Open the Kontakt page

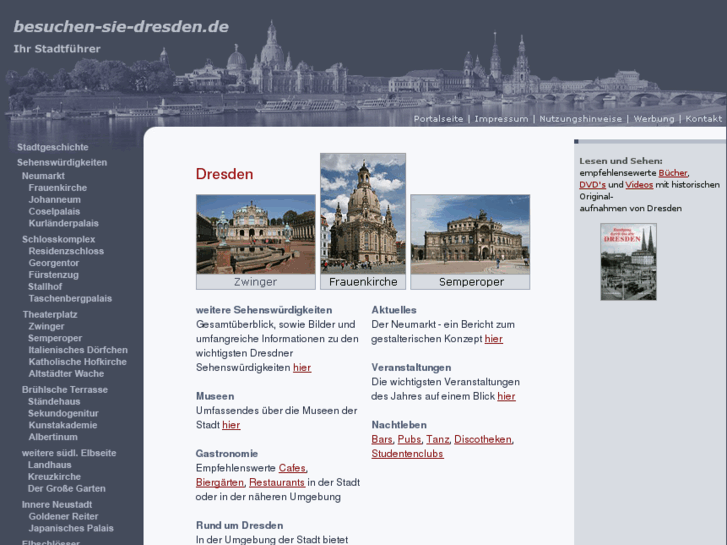point(703,119)
